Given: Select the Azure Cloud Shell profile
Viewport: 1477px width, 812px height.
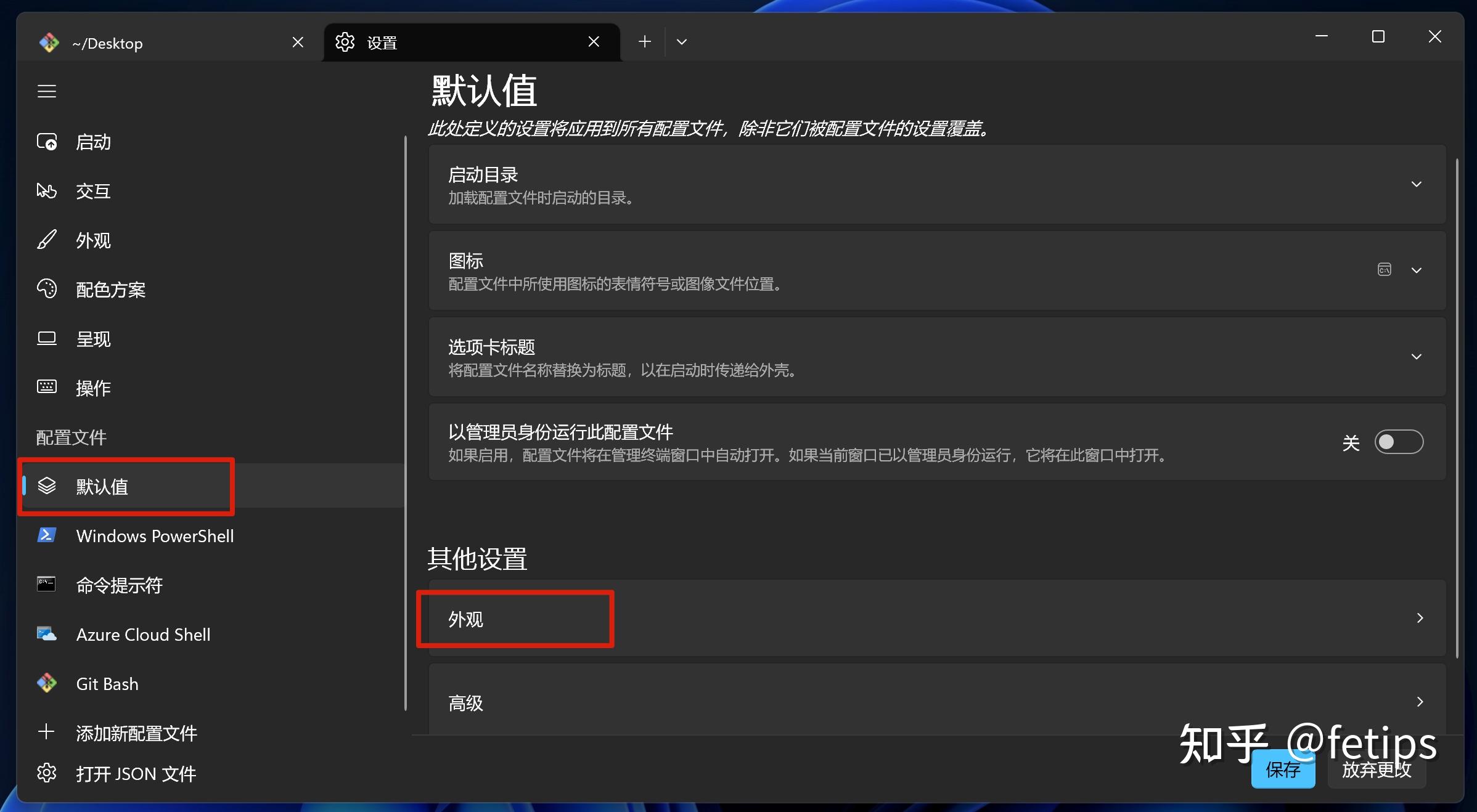Looking at the screenshot, I should tap(143, 635).
